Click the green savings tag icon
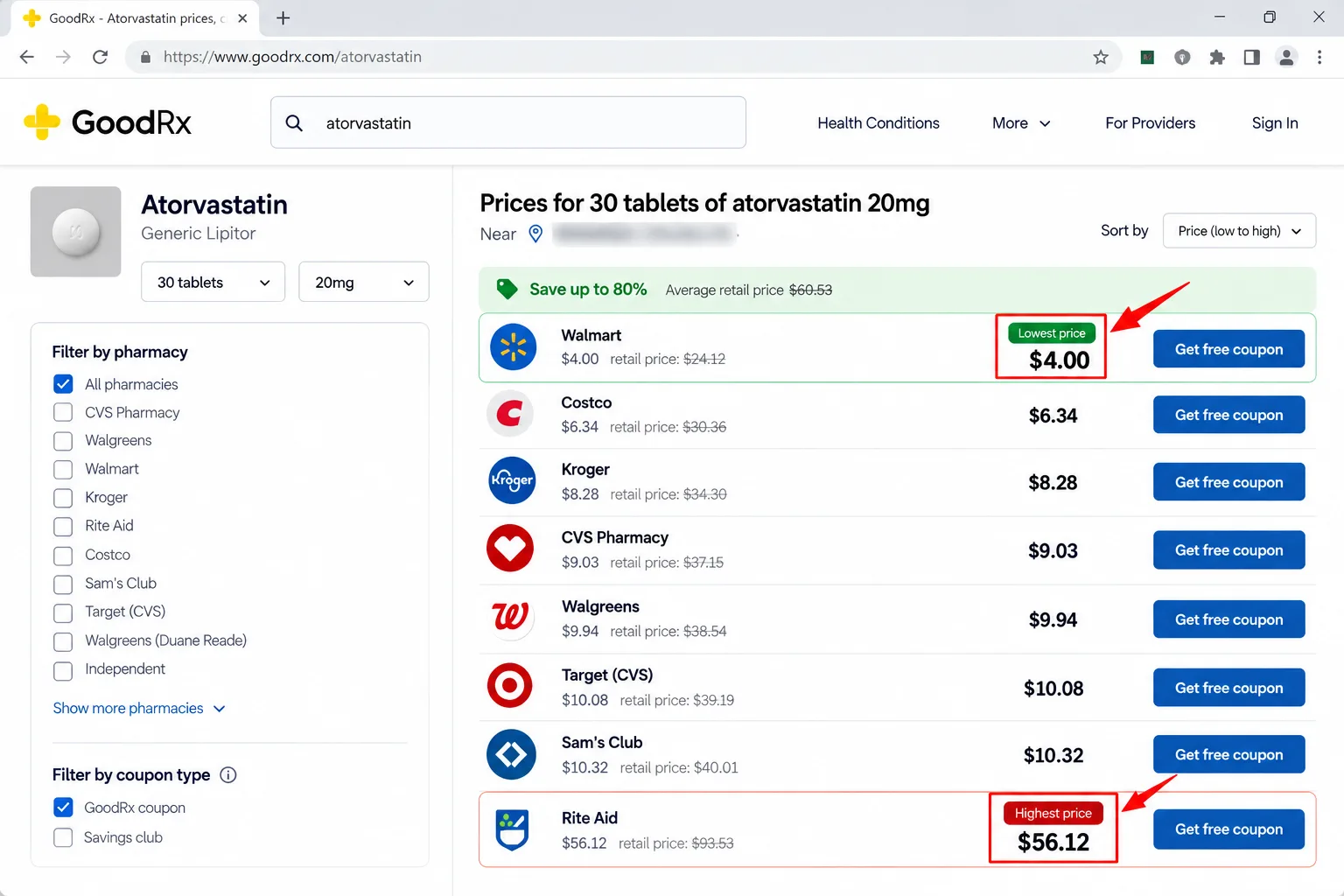 pos(507,289)
